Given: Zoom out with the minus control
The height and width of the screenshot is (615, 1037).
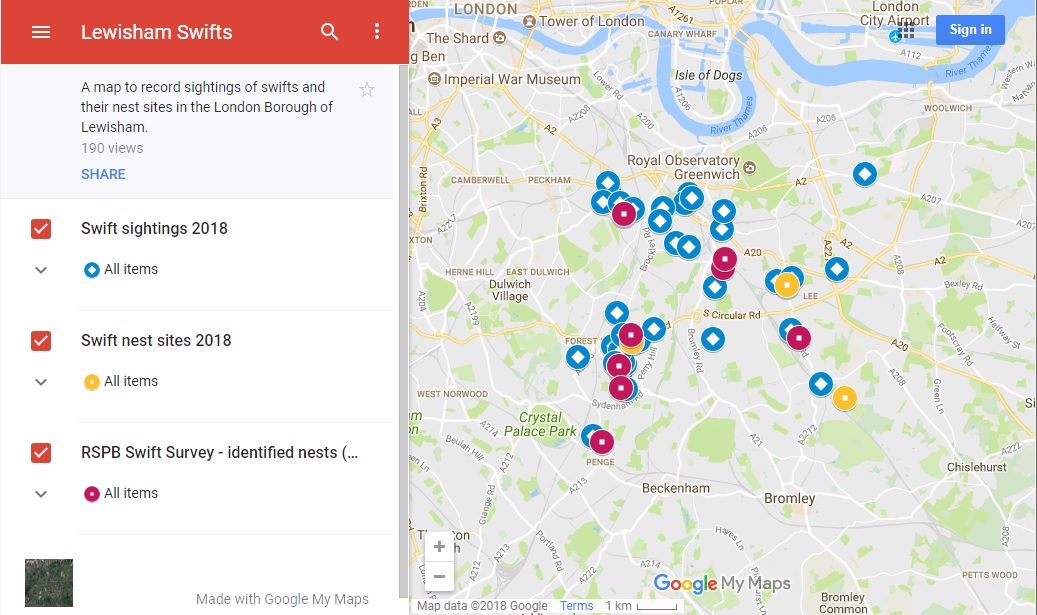Looking at the screenshot, I should (x=439, y=577).
